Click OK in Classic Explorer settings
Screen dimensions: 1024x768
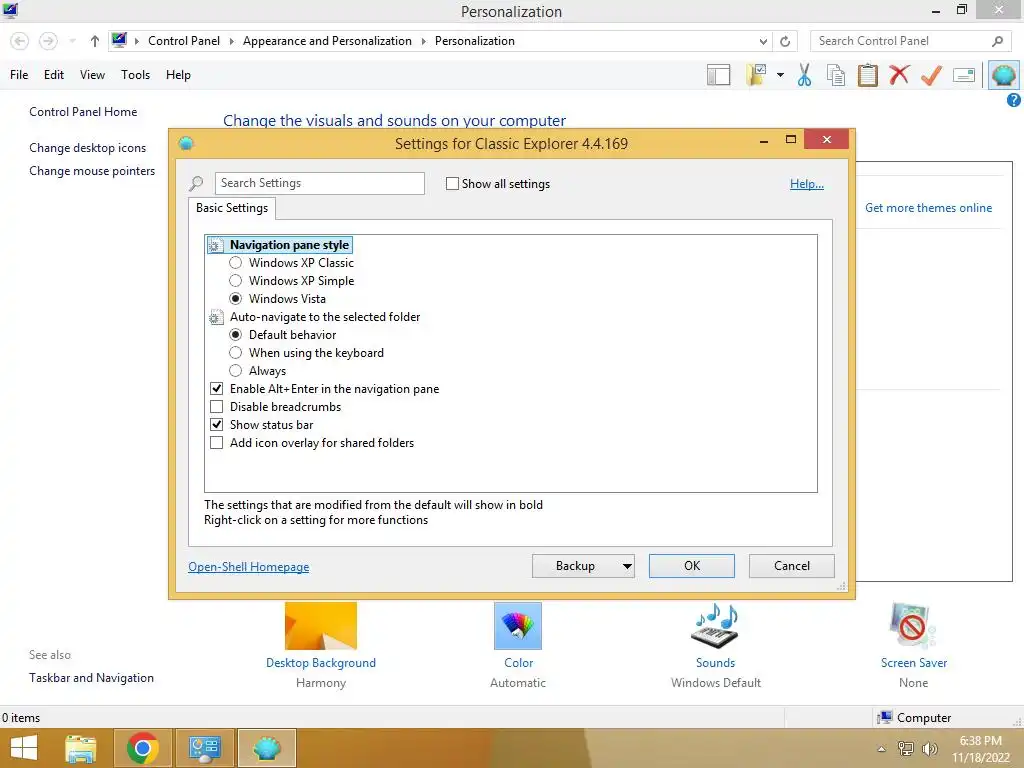click(692, 566)
